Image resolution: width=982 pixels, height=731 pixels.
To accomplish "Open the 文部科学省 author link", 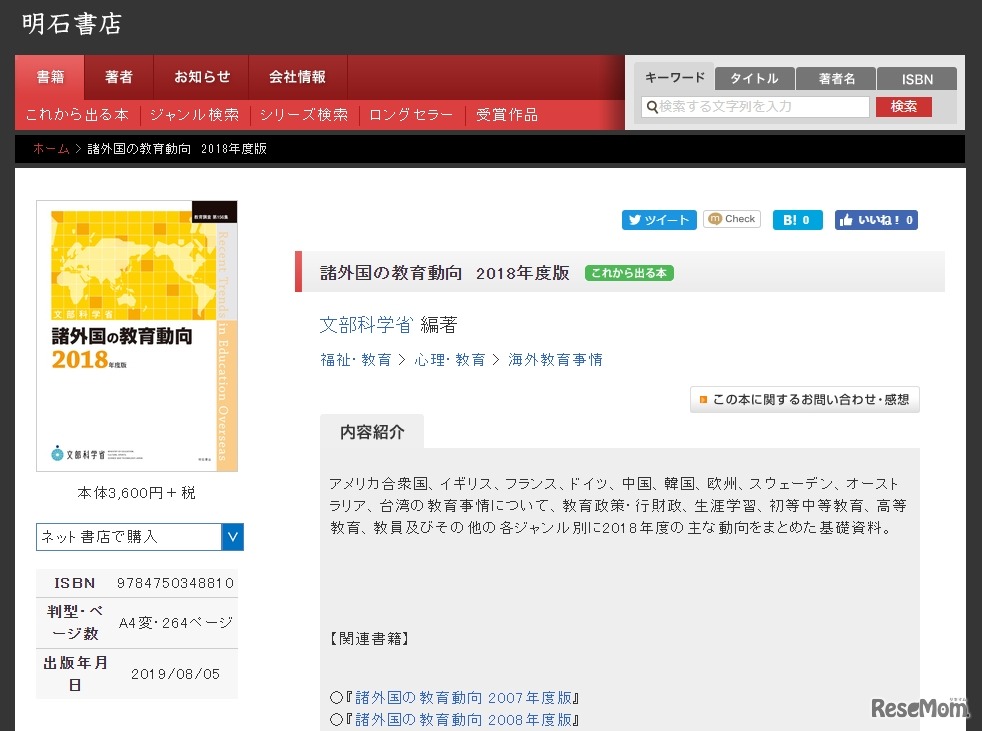I will click(366, 325).
